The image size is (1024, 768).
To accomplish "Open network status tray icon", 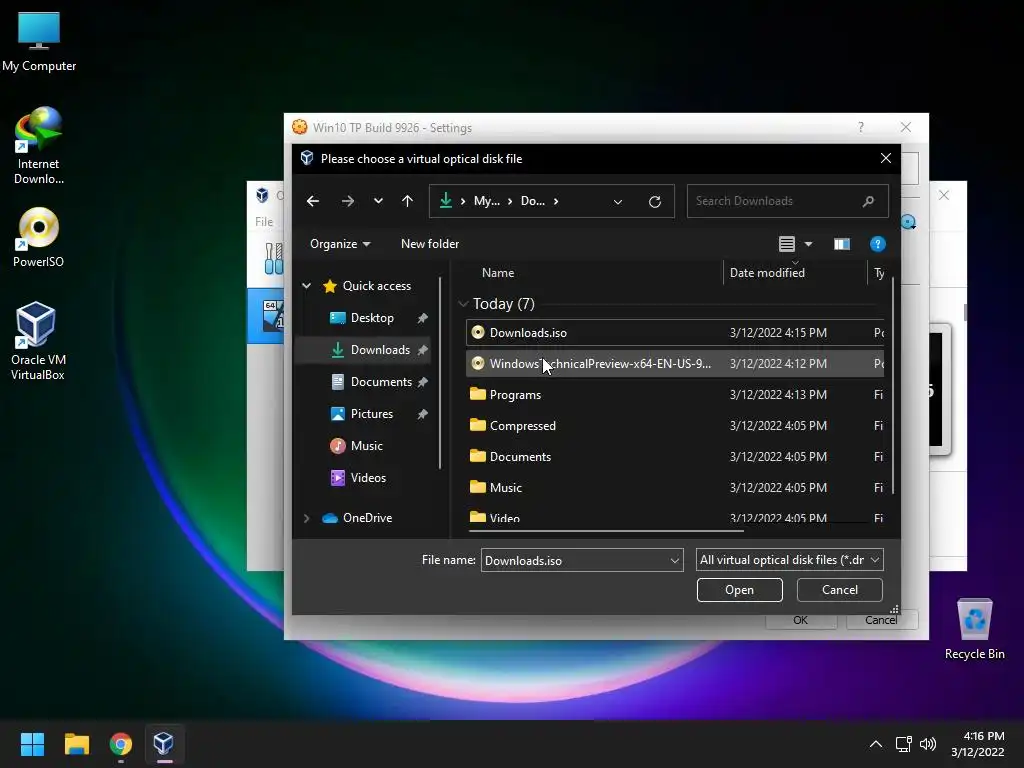I will (x=903, y=744).
